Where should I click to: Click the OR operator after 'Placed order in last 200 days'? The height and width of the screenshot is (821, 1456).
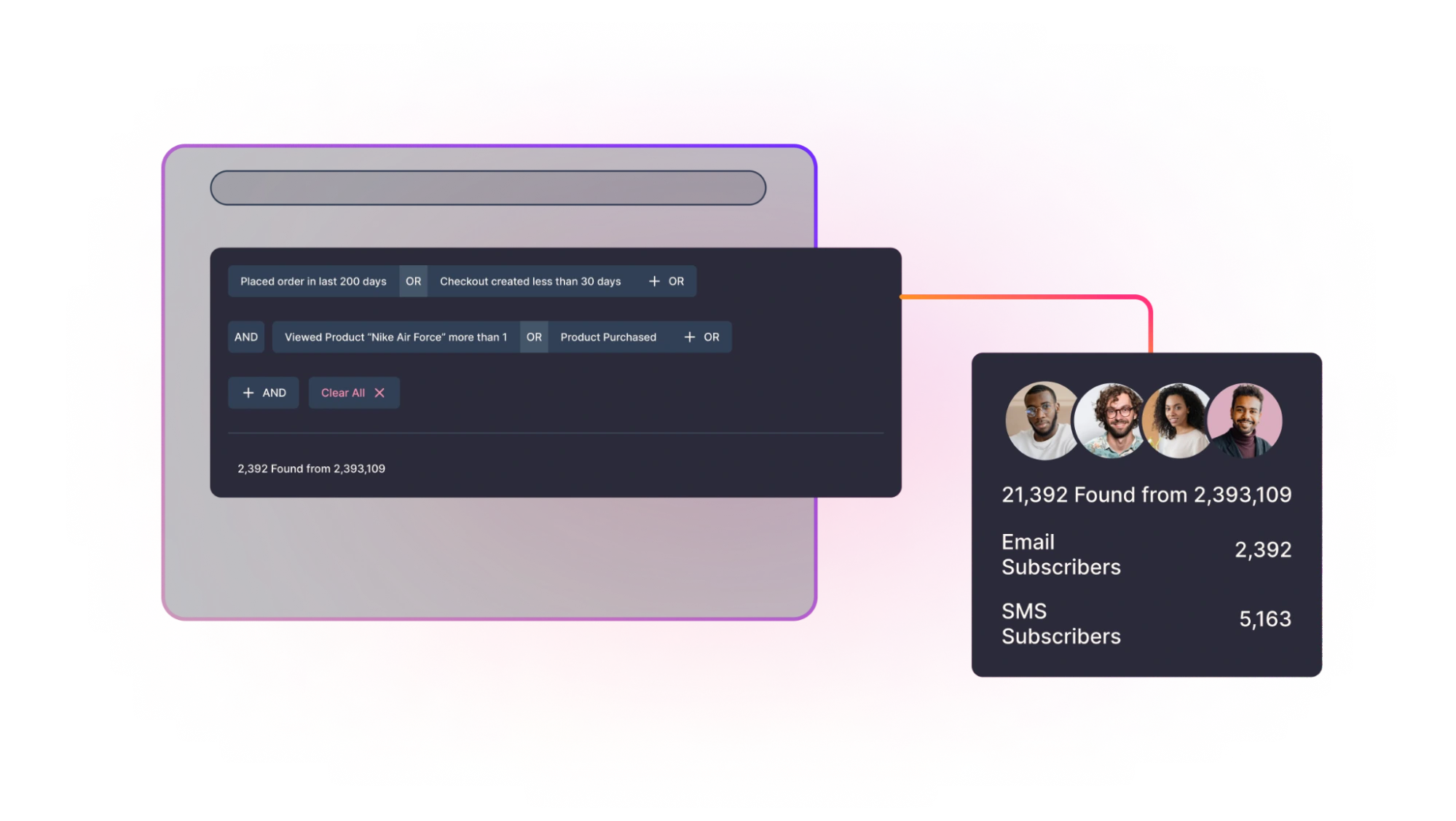411,281
